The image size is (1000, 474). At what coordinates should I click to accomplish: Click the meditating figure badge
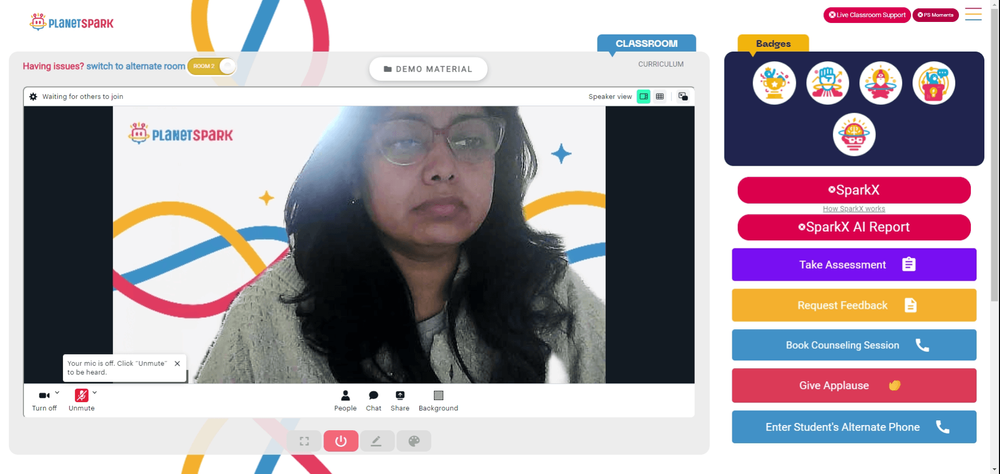[x=881, y=83]
